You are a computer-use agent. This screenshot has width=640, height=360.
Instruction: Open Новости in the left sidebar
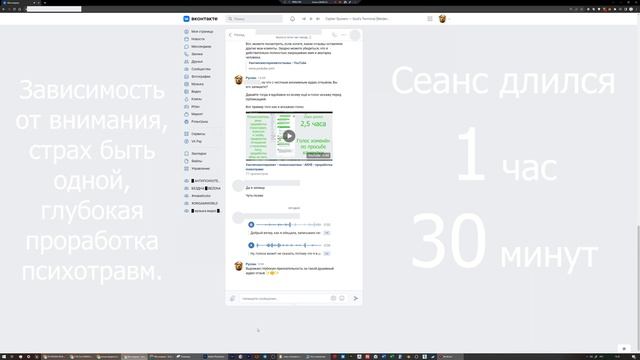[x=198, y=39]
